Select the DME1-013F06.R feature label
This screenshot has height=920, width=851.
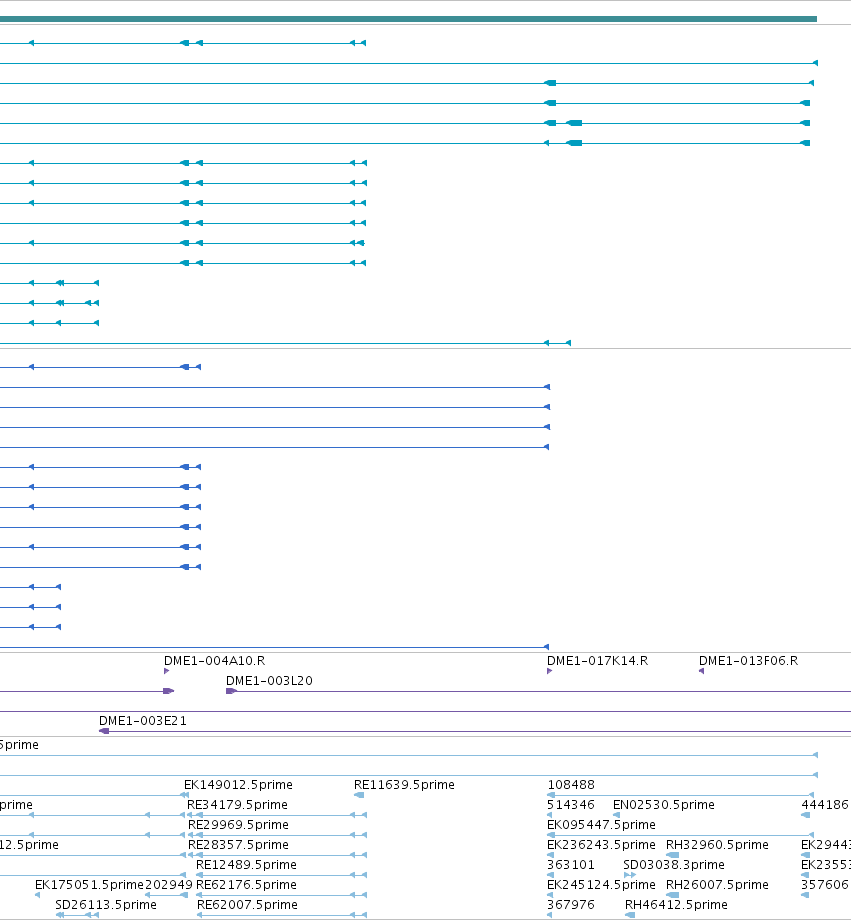[x=748, y=661]
